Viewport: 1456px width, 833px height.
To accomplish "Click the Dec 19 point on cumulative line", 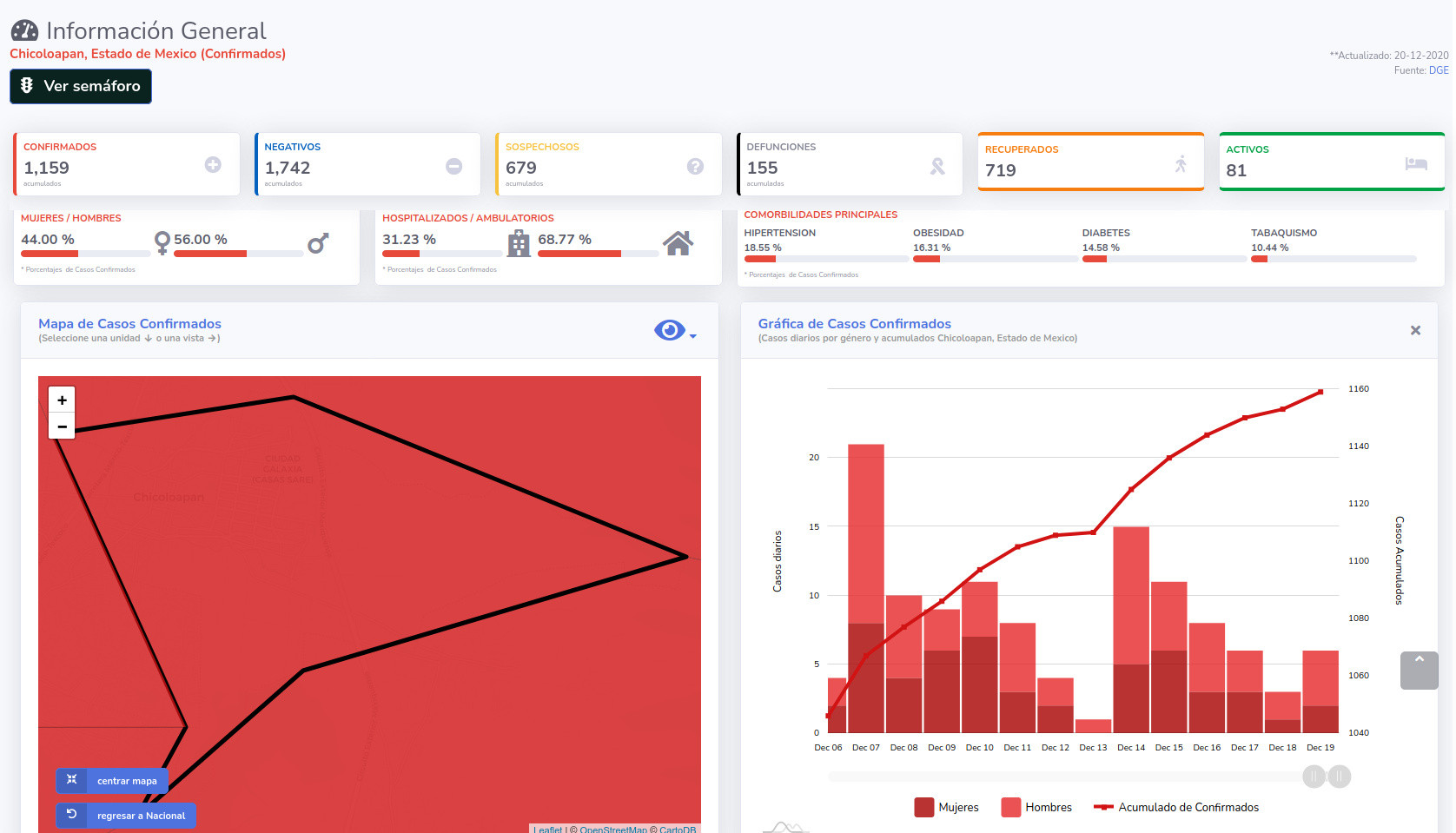I will (x=1321, y=392).
